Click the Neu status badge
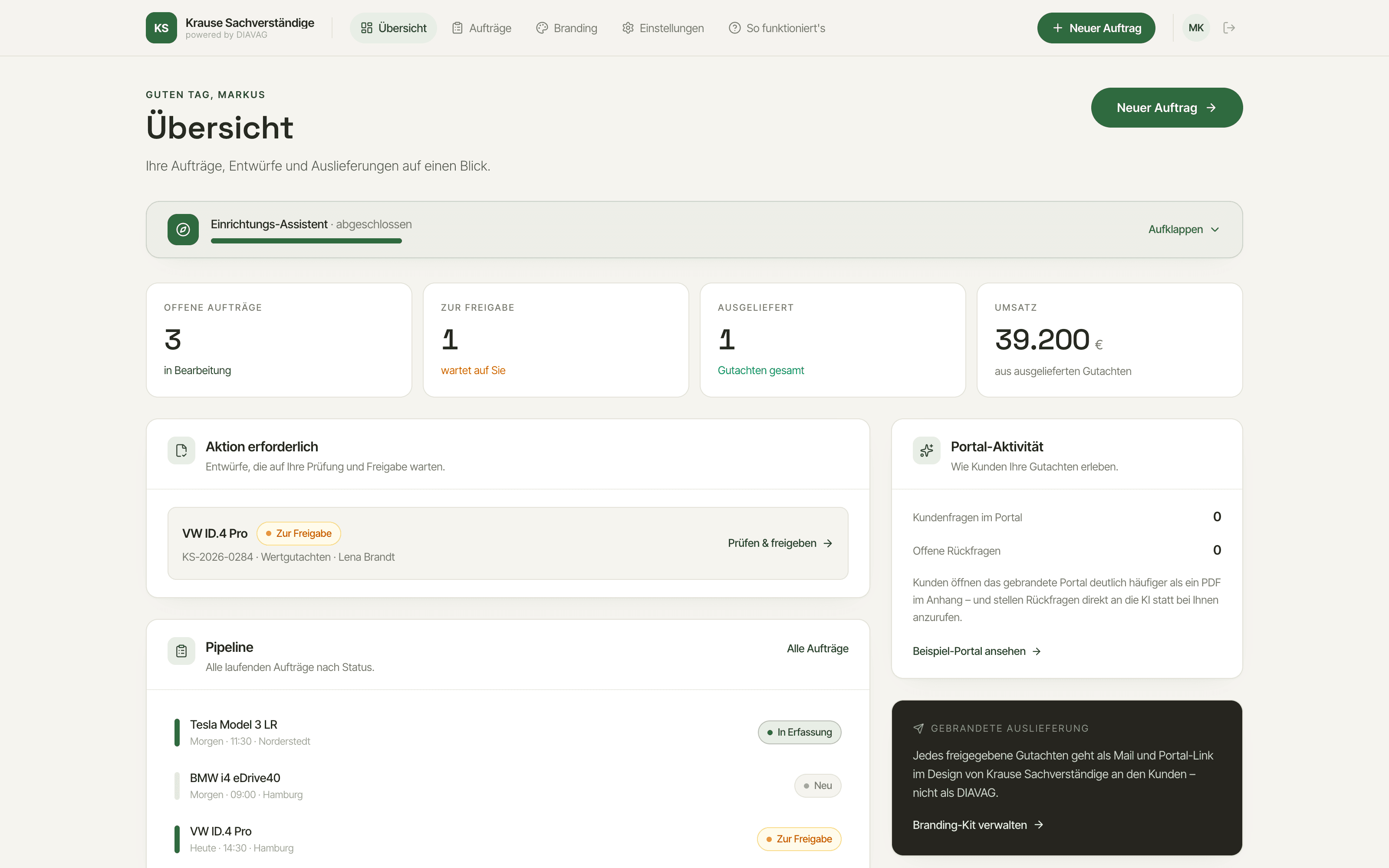Image resolution: width=1389 pixels, height=868 pixels. click(x=817, y=786)
